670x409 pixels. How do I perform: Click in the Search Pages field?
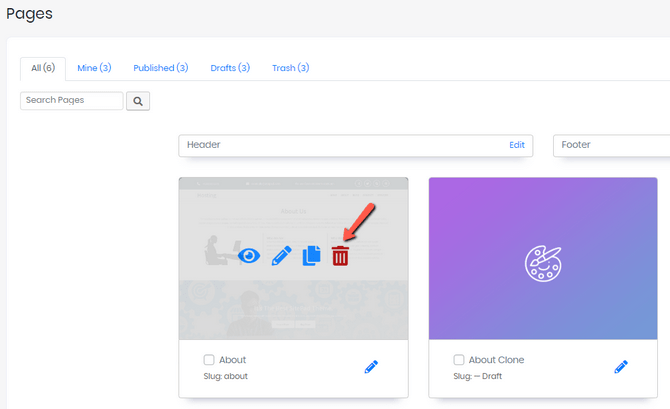(x=71, y=101)
